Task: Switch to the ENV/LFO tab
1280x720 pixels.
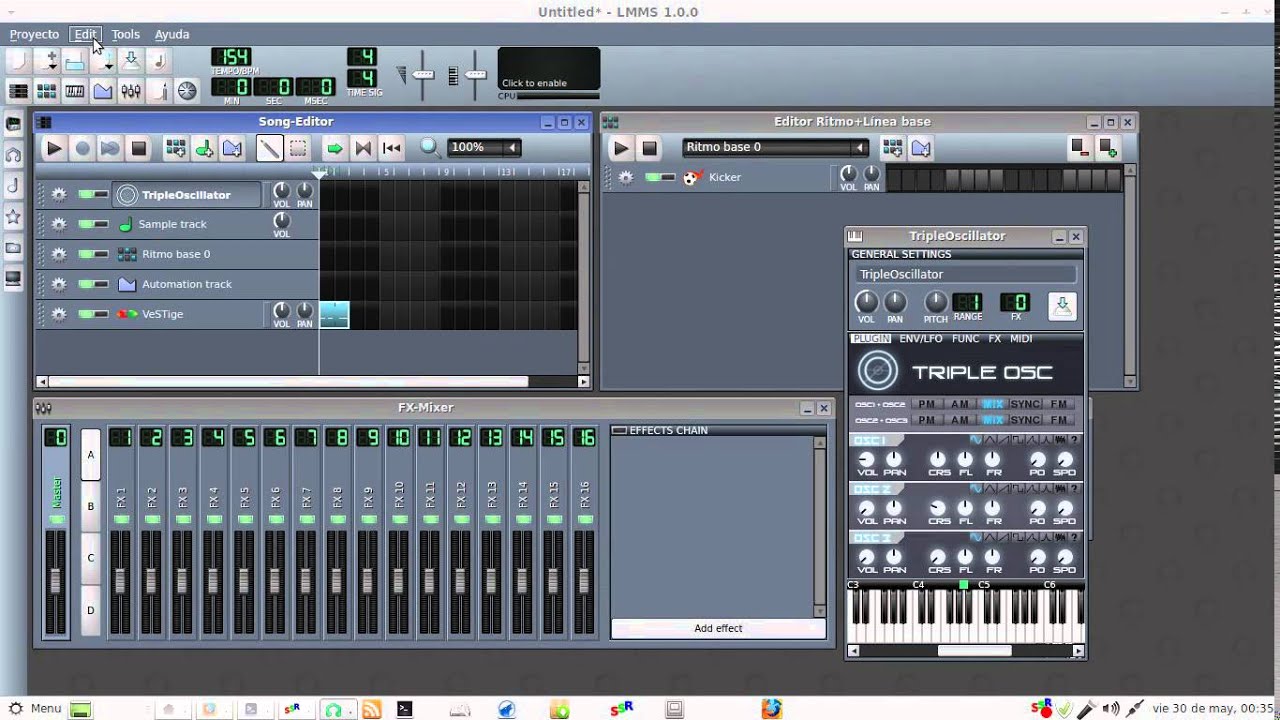Action: (x=920, y=339)
